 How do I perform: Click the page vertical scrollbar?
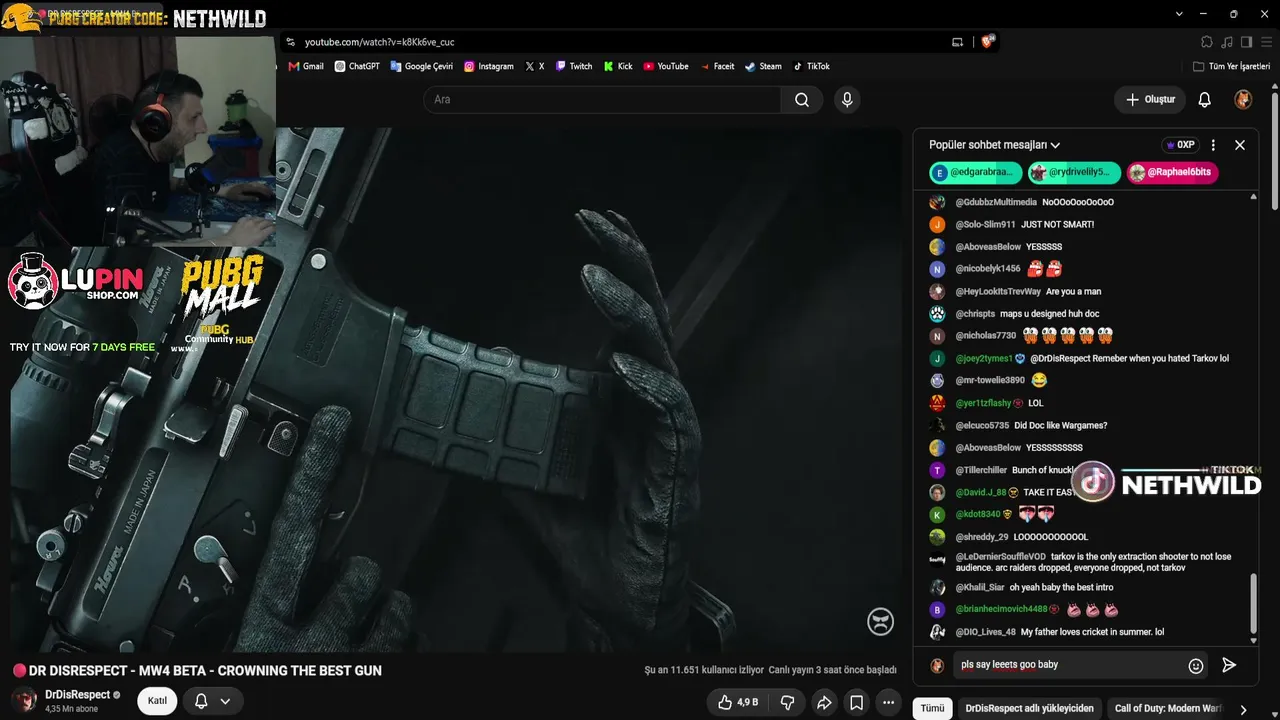click(1275, 150)
